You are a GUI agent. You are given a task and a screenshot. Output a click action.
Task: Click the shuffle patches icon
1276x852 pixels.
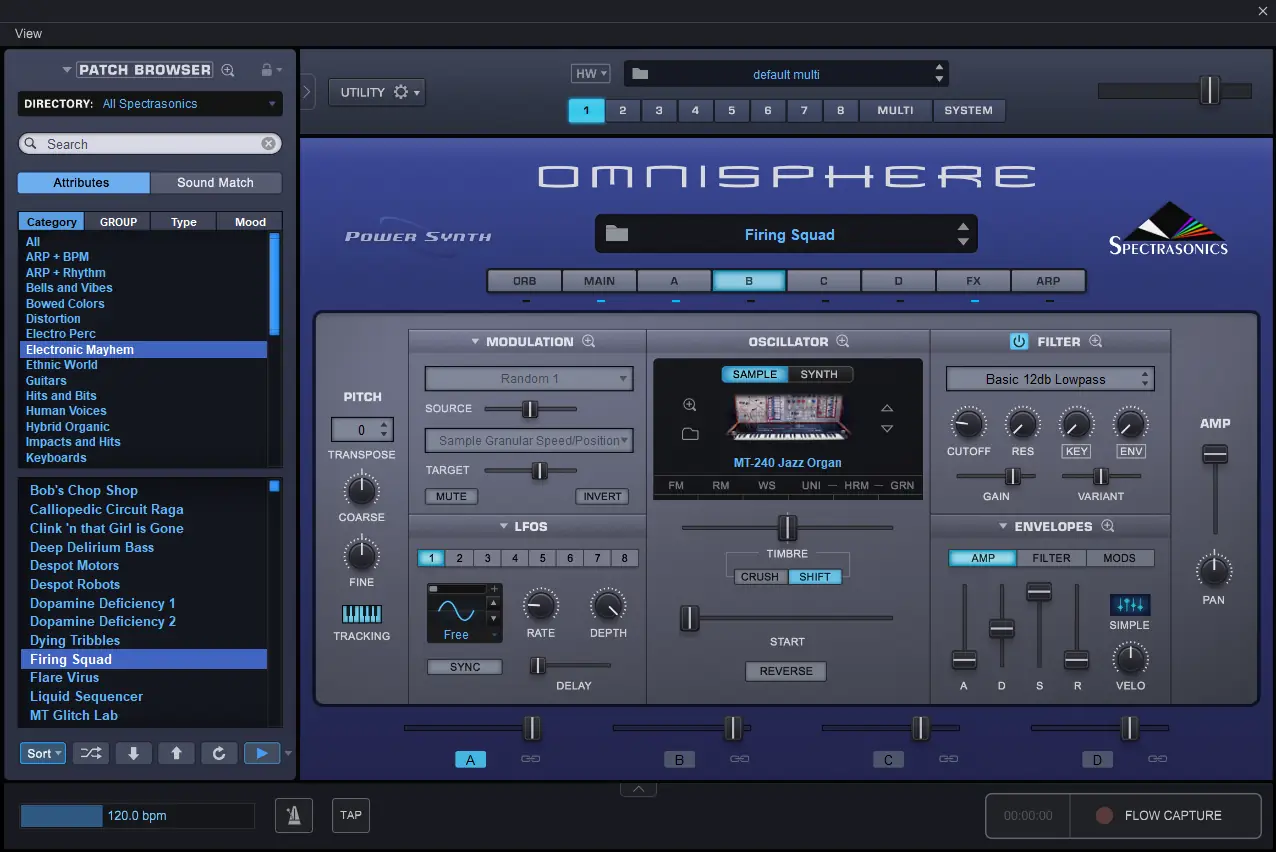90,753
